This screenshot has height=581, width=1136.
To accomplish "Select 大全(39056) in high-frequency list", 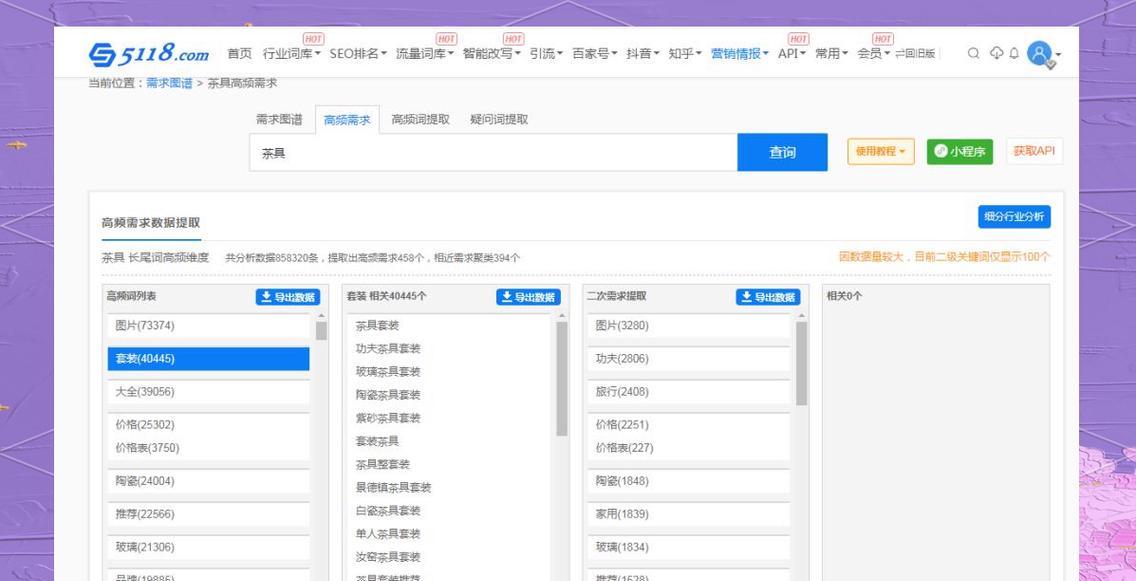I will coord(209,392).
